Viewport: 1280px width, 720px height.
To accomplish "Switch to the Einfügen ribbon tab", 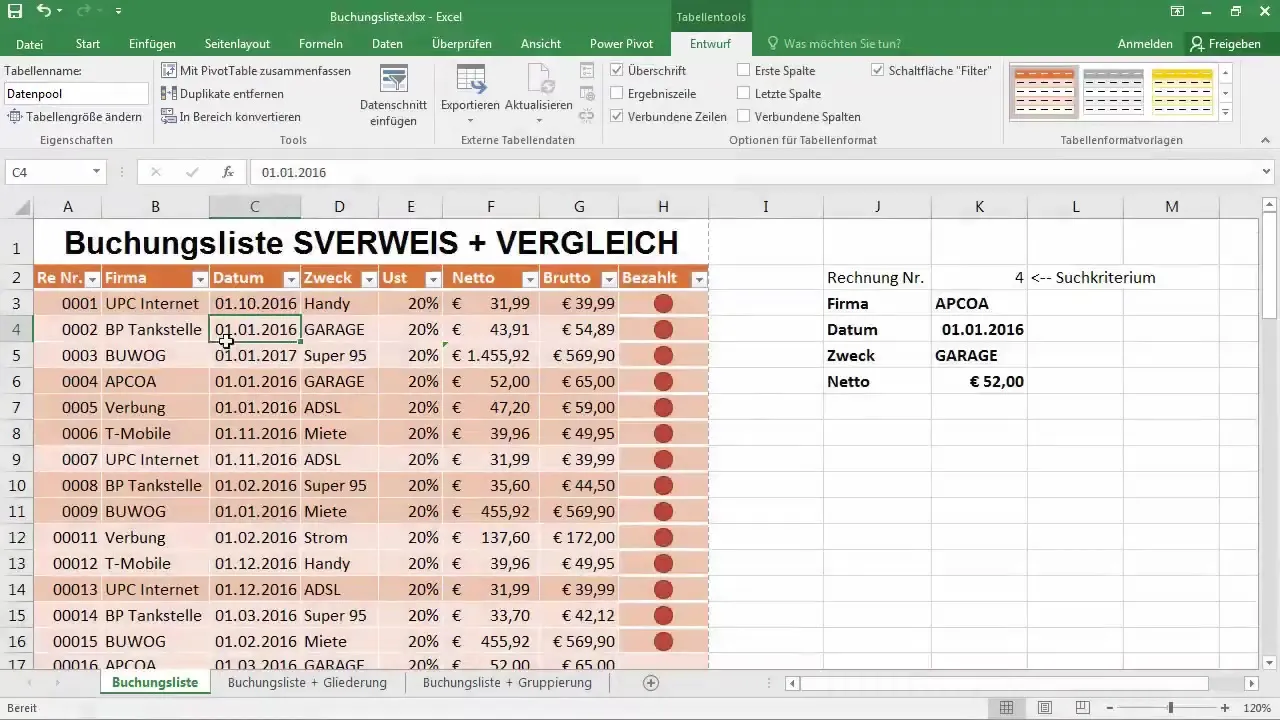I will pyautogui.click(x=152, y=44).
